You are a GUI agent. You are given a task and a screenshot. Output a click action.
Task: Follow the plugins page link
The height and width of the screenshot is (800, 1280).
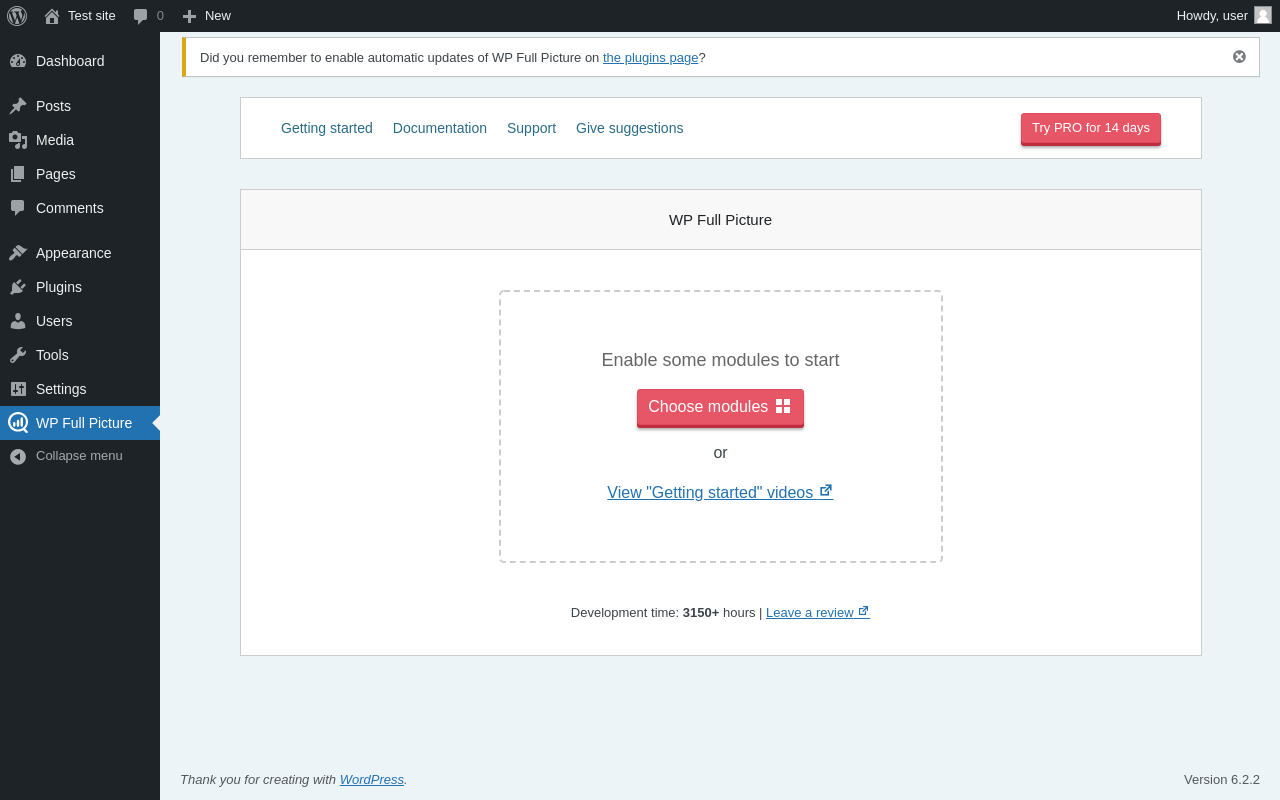pyautogui.click(x=651, y=57)
